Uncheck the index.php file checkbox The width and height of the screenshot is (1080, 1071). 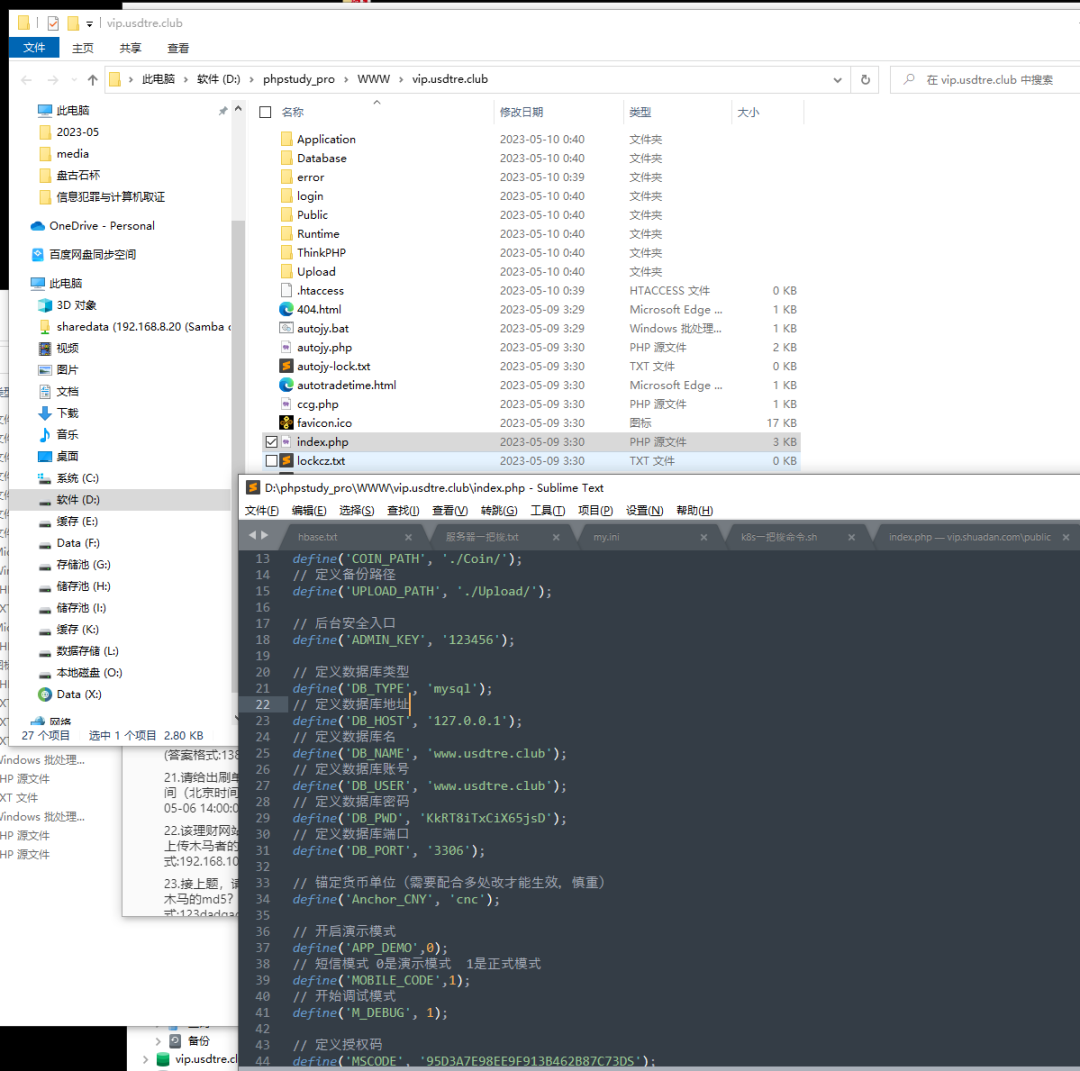click(x=271, y=442)
